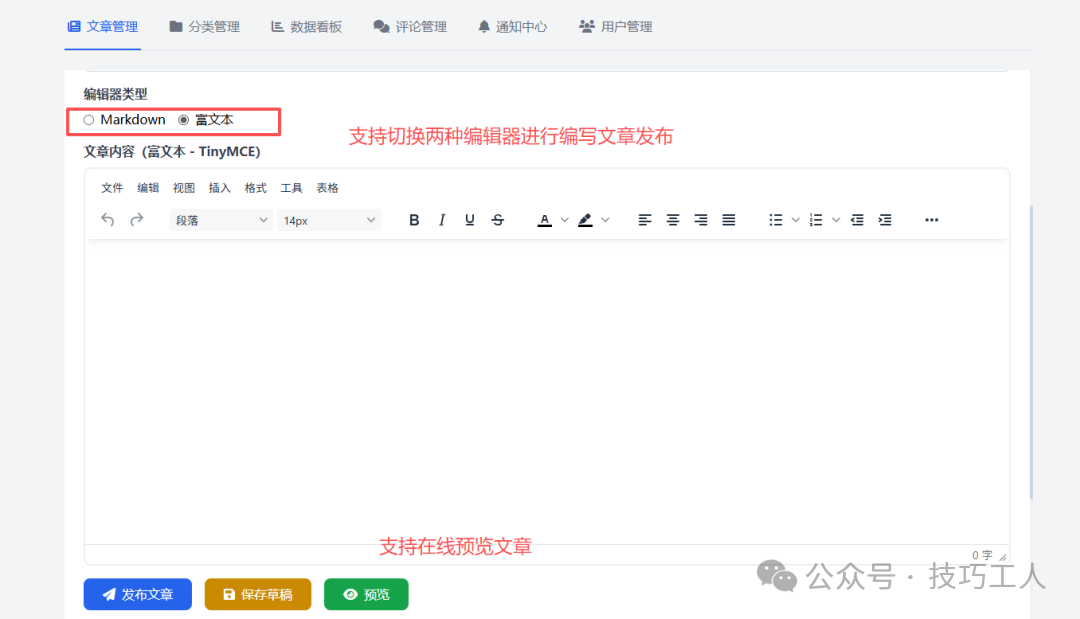Pick a text color using the color icon

click(544, 219)
